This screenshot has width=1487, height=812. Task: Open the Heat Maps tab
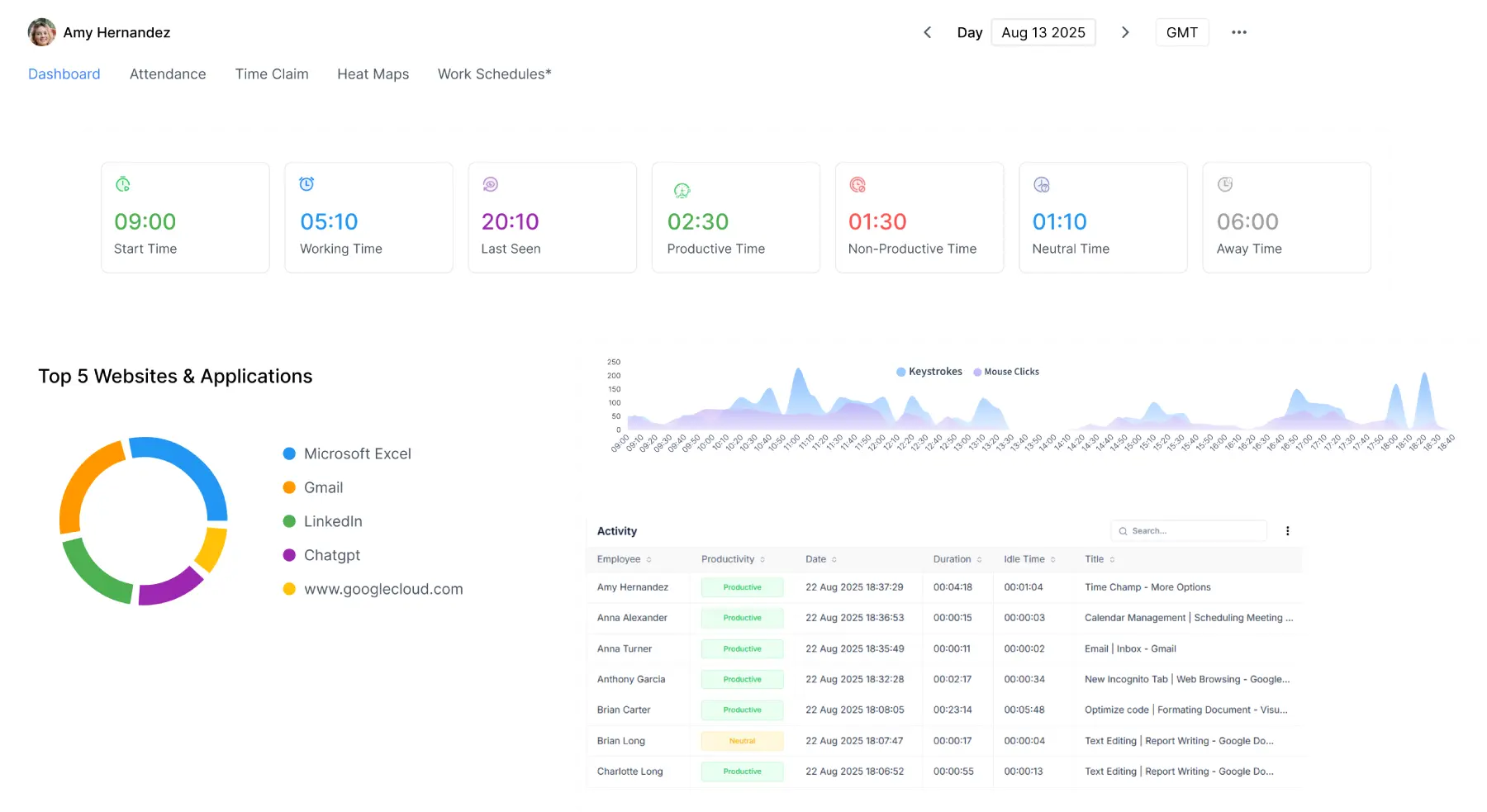coord(373,74)
